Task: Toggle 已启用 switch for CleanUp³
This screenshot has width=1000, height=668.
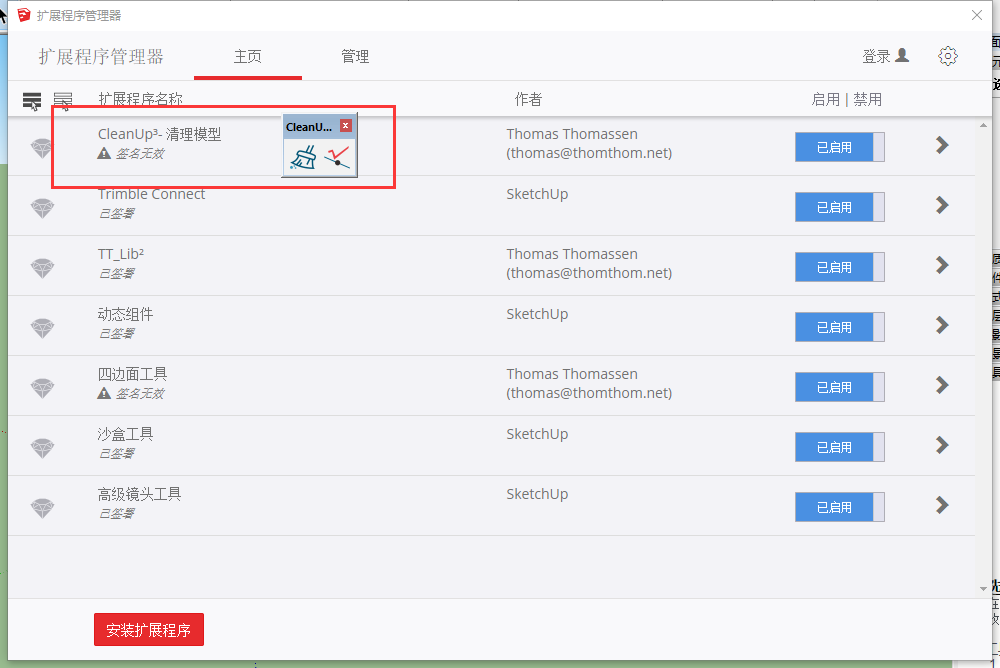Action: (839, 147)
